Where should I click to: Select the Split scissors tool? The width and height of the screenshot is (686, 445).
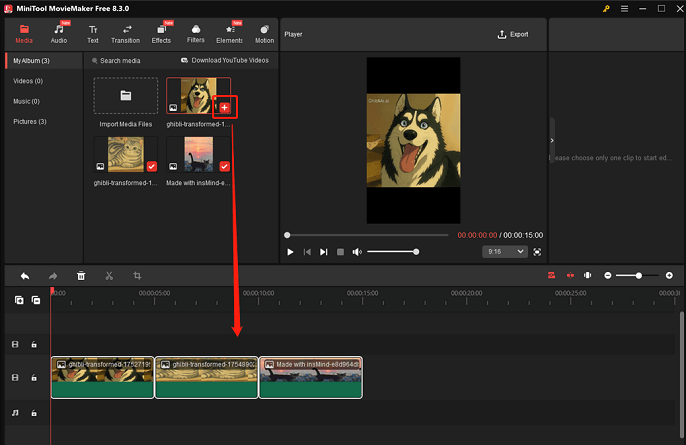tap(109, 275)
